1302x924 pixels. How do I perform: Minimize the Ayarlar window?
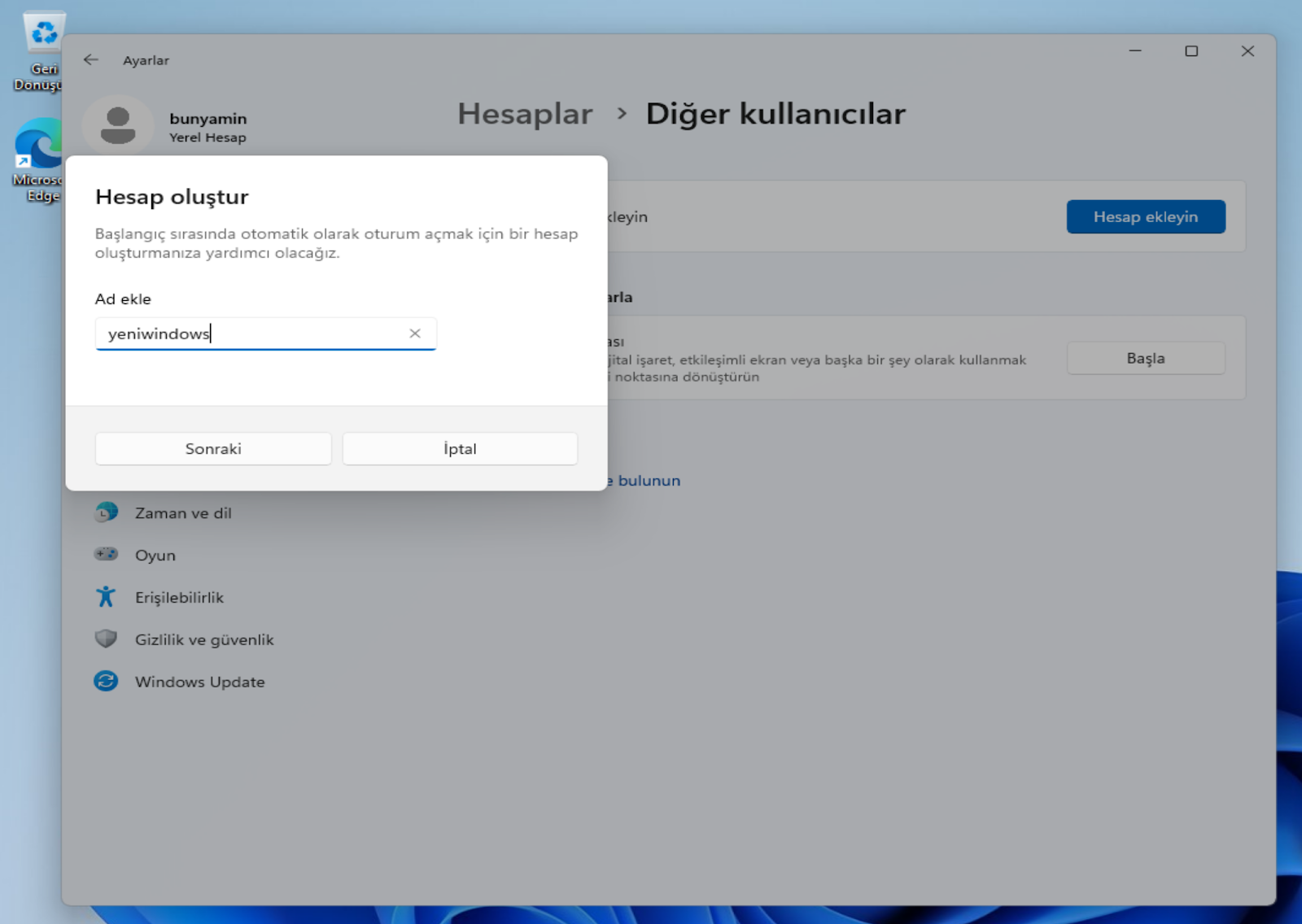click(1135, 51)
